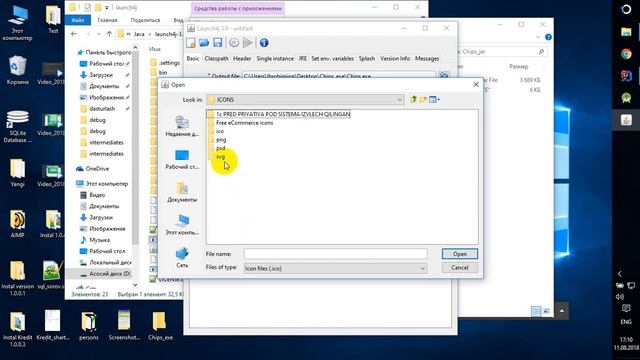The image size is (640, 360).
Task: Select dasturlash folder in quick access
Action: 98,109
